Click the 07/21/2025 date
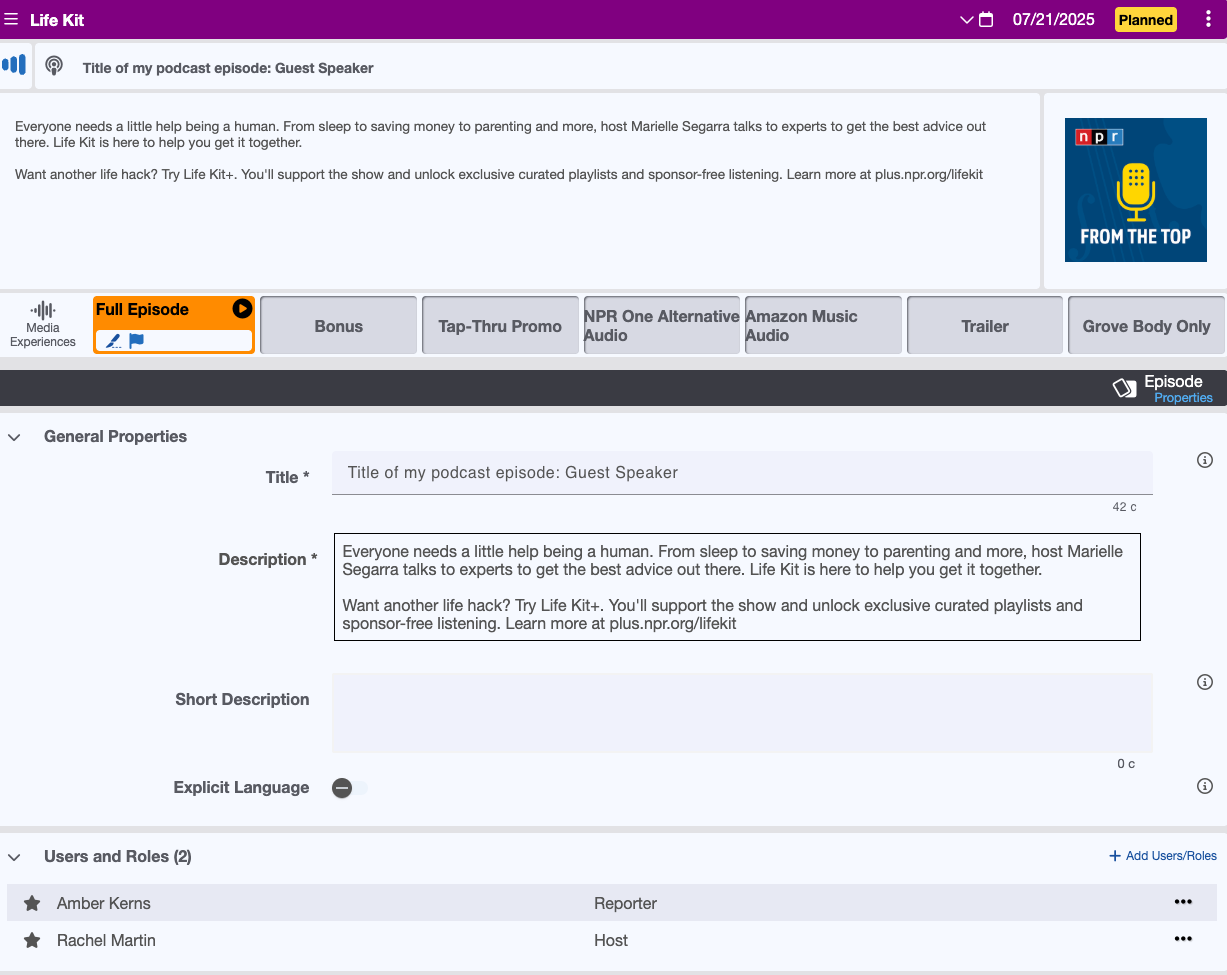1227x975 pixels. (1053, 19)
